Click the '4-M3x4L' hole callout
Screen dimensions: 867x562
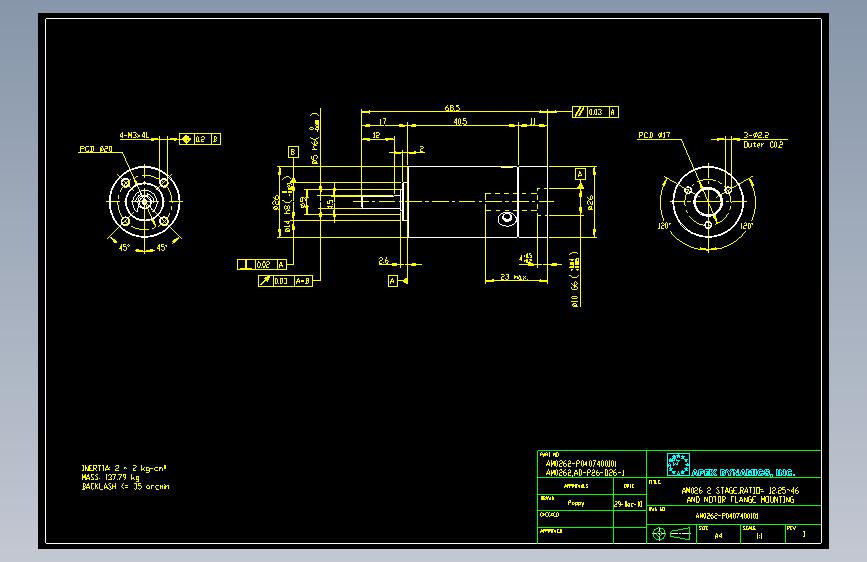pyautogui.click(x=134, y=135)
